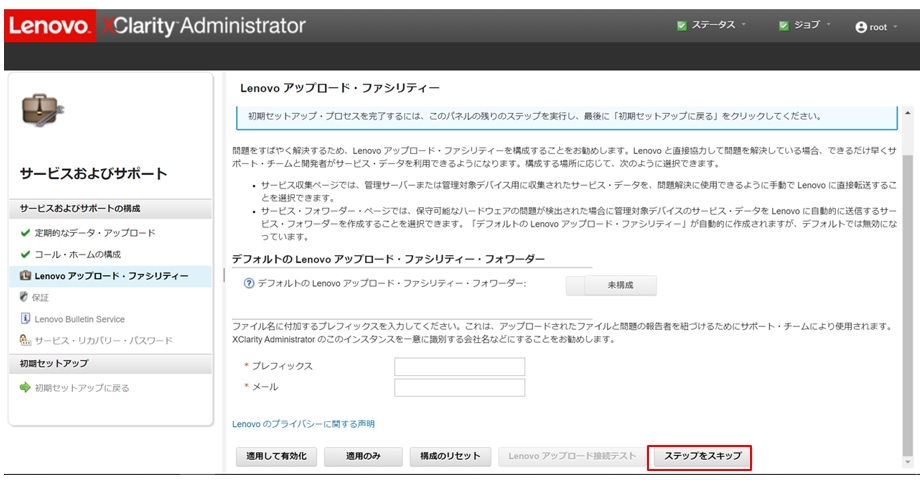
Task: Click the green check icon next to ステータス
Action: click(681, 26)
